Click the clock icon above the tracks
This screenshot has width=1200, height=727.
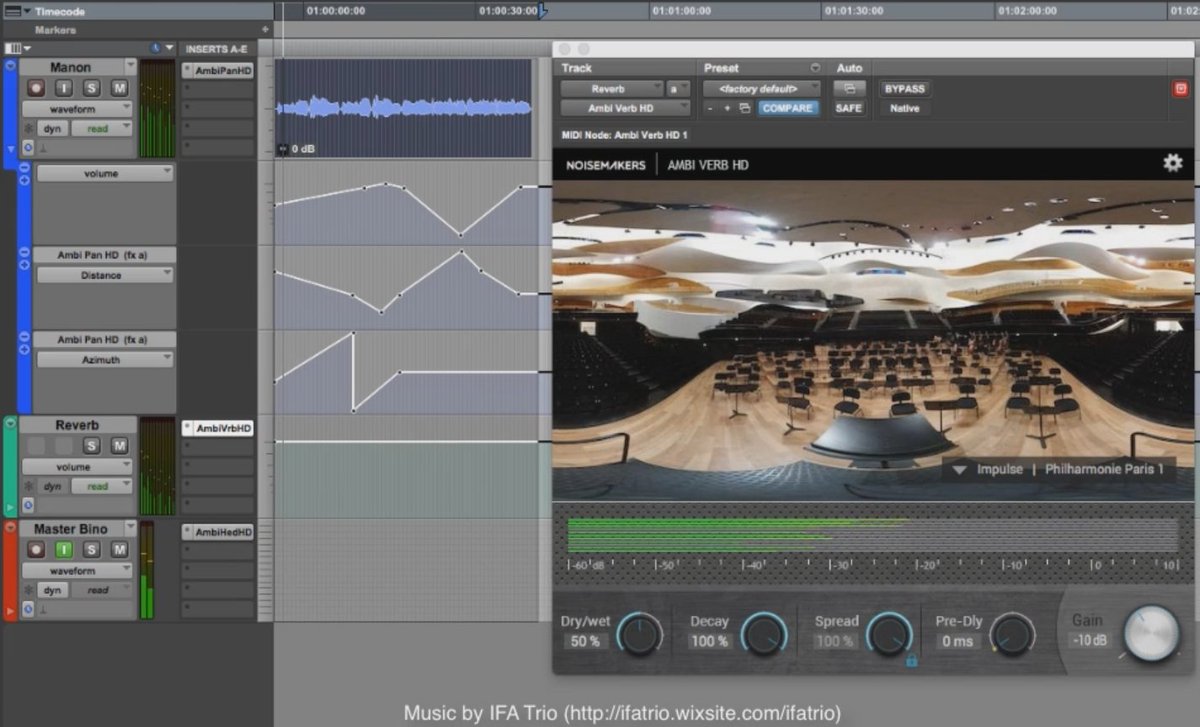click(x=156, y=48)
